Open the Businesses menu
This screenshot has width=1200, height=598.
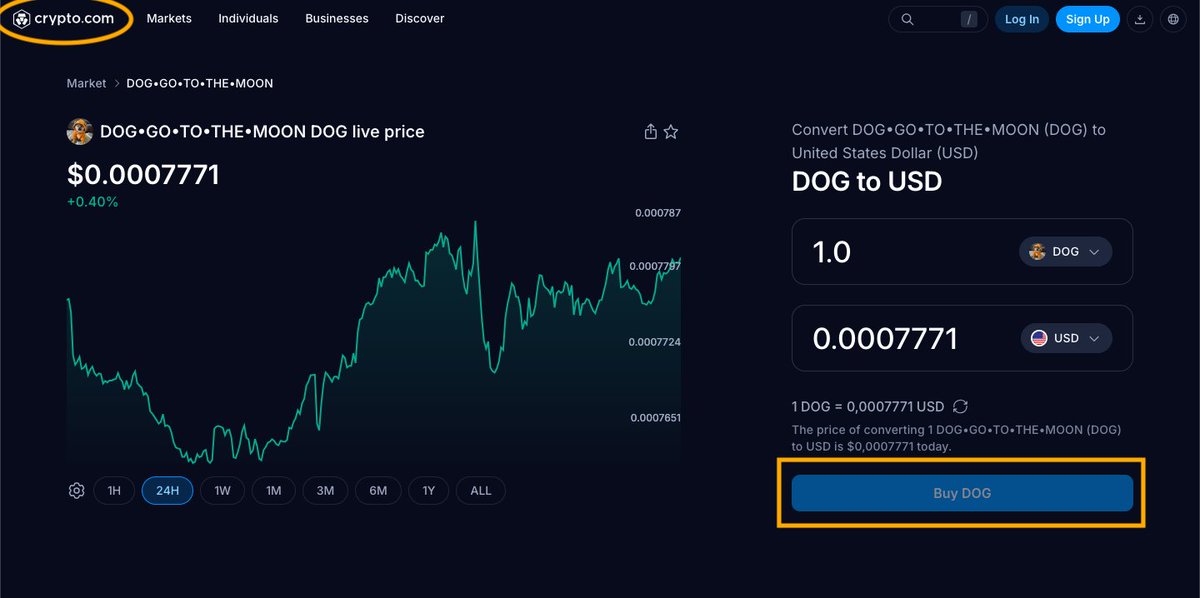point(337,19)
